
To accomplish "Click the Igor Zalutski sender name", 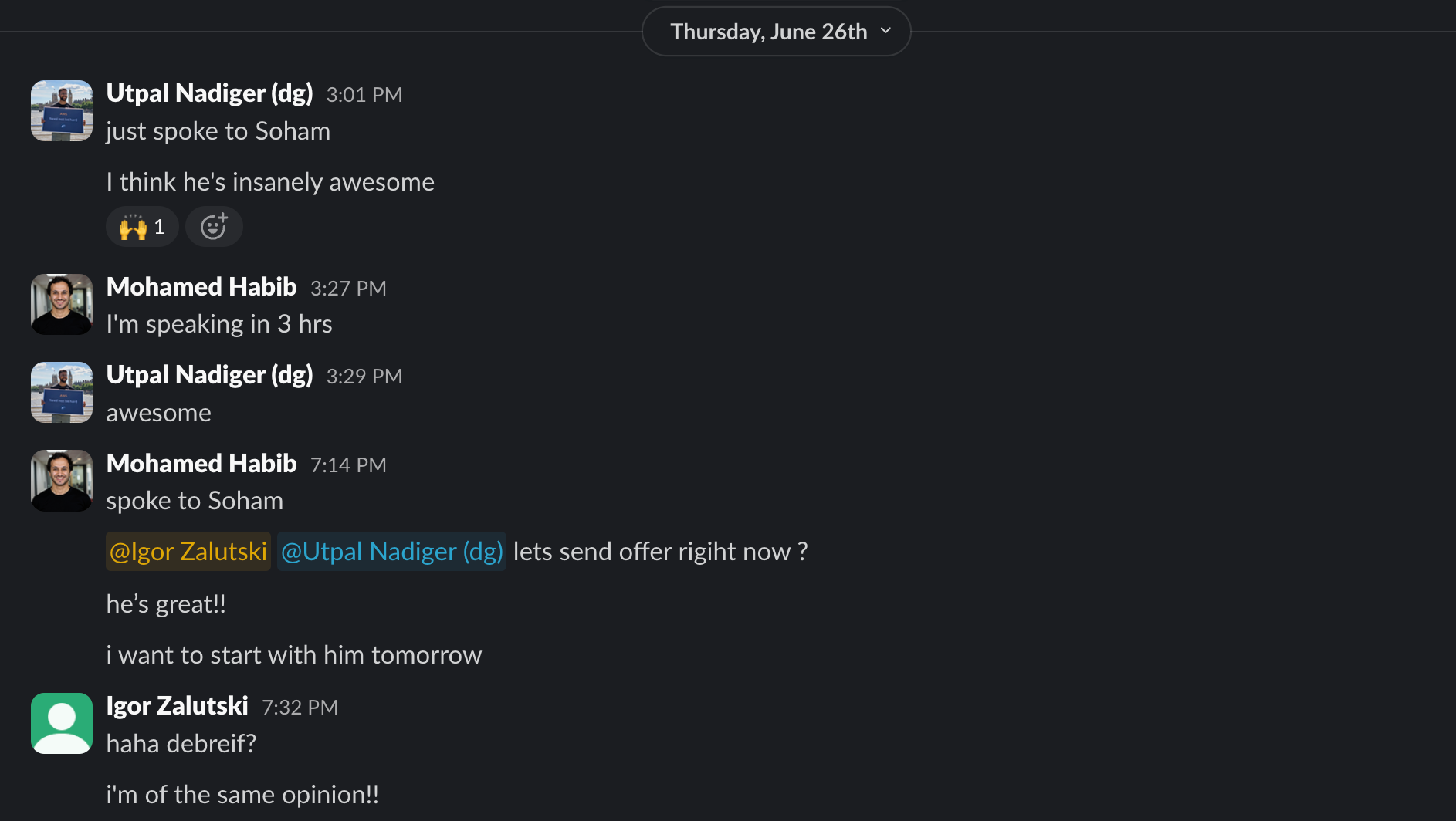I will (x=177, y=706).
